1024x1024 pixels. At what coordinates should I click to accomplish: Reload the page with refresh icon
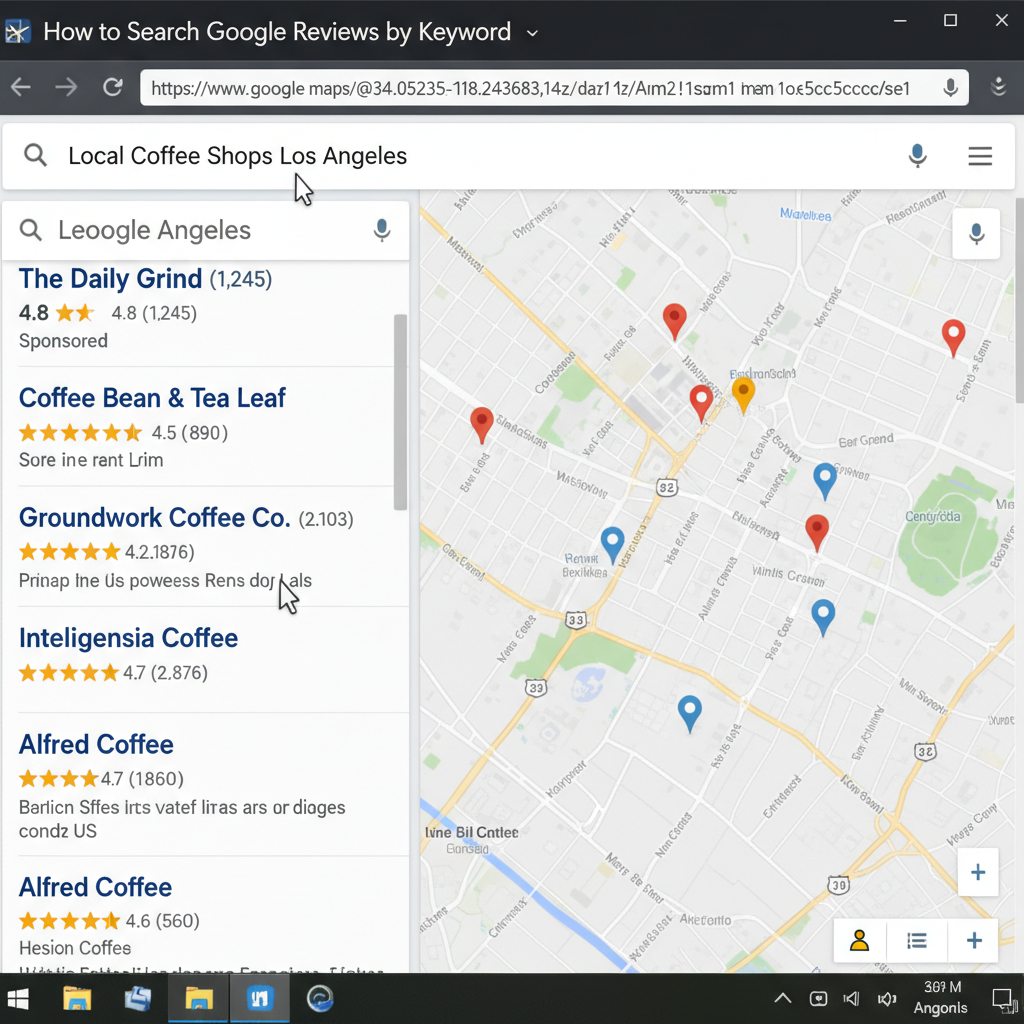113,87
